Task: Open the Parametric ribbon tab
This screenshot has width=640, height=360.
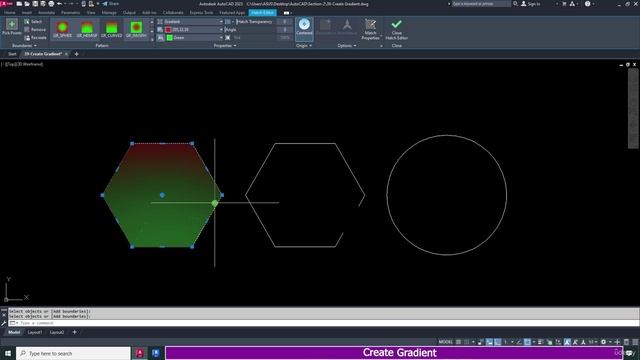Action: click(71, 13)
